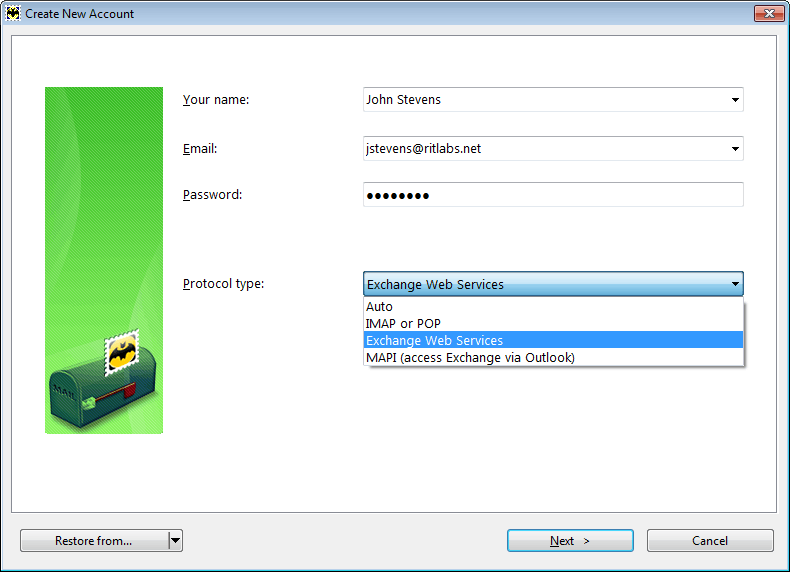This screenshot has width=790, height=572.
Task: Choose the Auto protocol option
Action: 553,306
